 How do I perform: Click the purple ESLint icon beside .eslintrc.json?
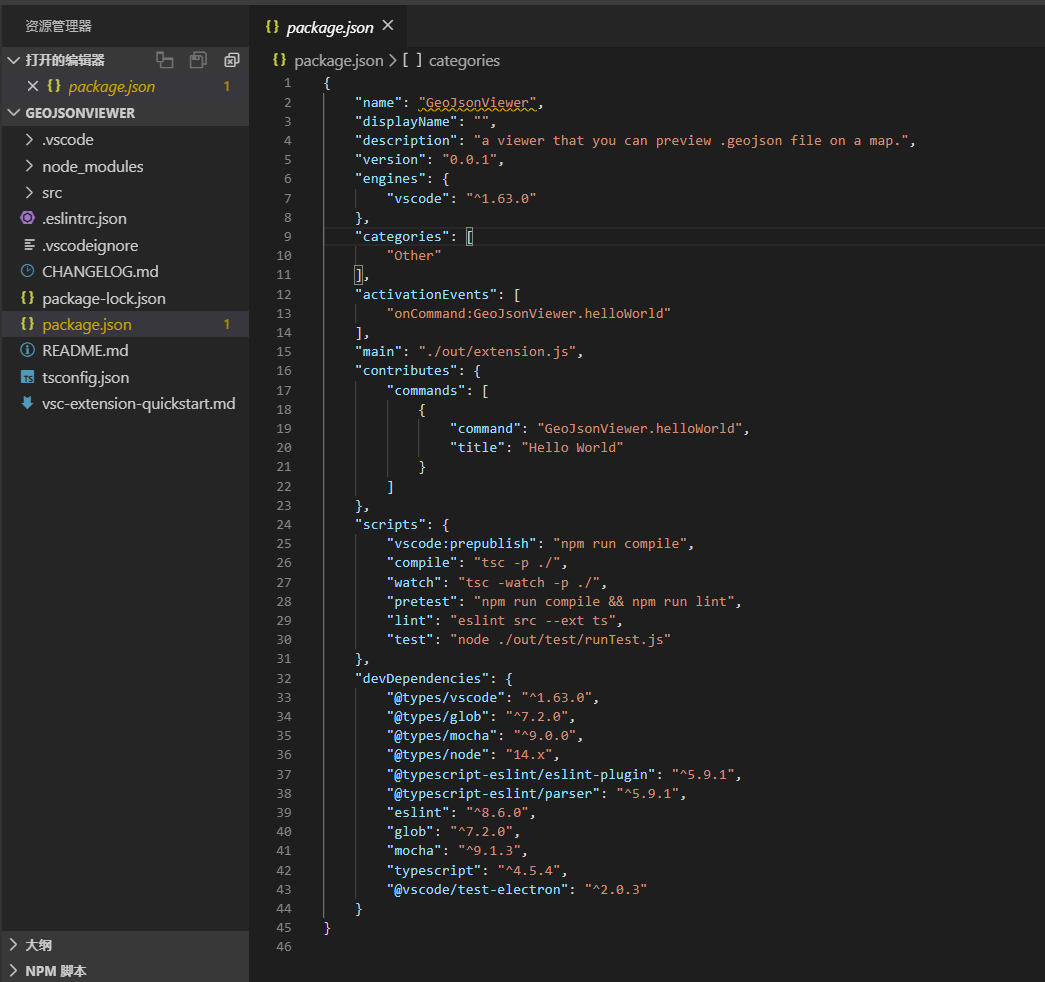tap(27, 219)
